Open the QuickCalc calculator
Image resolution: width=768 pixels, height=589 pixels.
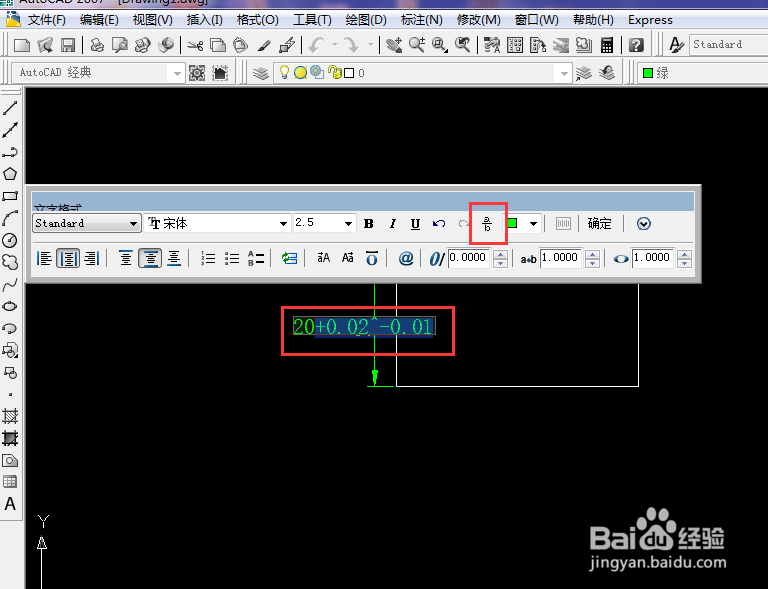tap(607, 46)
